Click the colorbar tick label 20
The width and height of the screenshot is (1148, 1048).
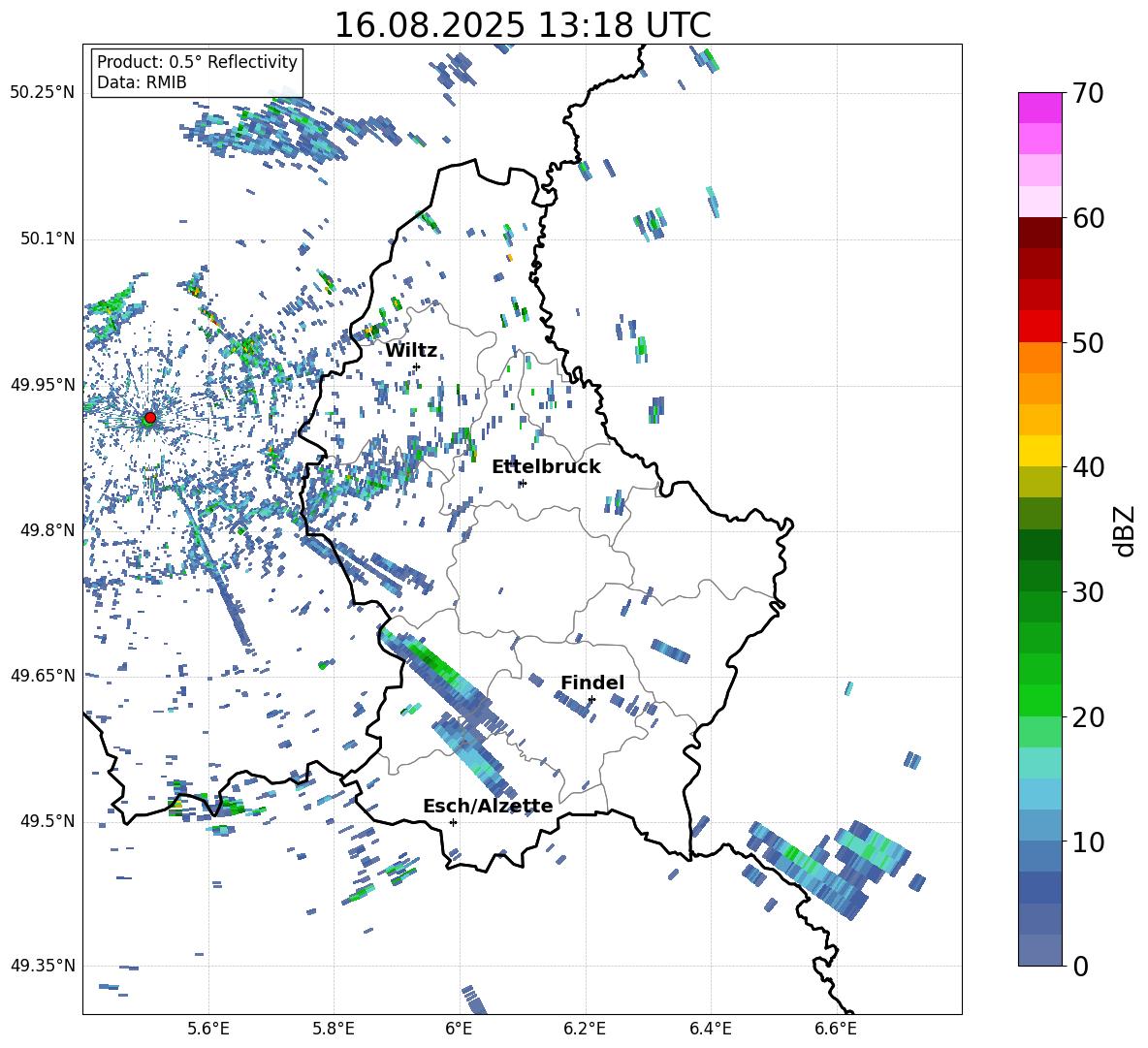pos(1088,717)
